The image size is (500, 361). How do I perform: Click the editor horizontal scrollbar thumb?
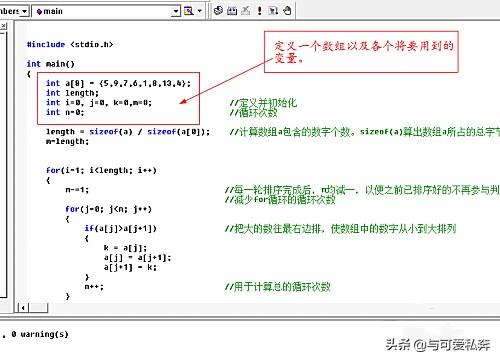(38, 308)
